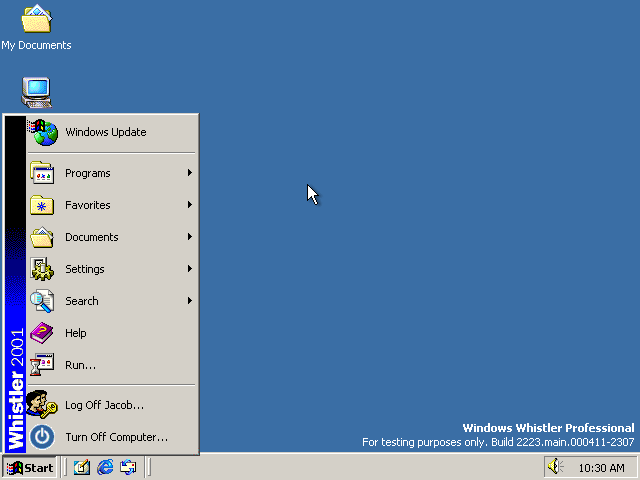Open Windows Update menu entry
640x480 pixels.
pos(112,132)
